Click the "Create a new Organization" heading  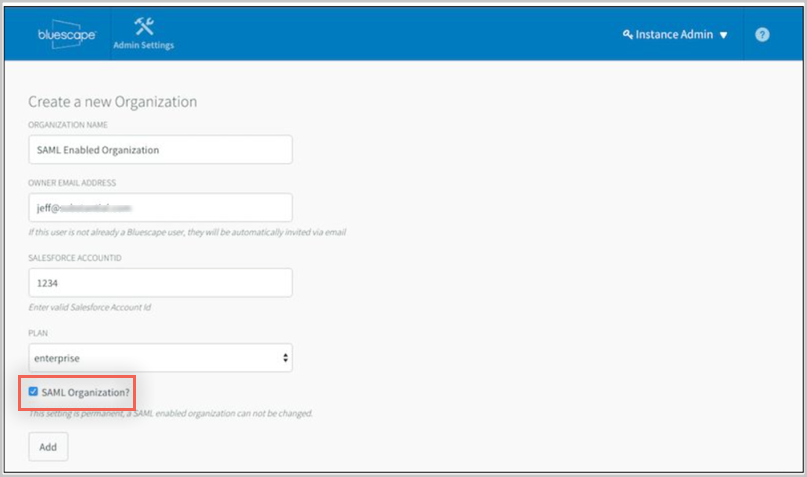tap(112, 102)
